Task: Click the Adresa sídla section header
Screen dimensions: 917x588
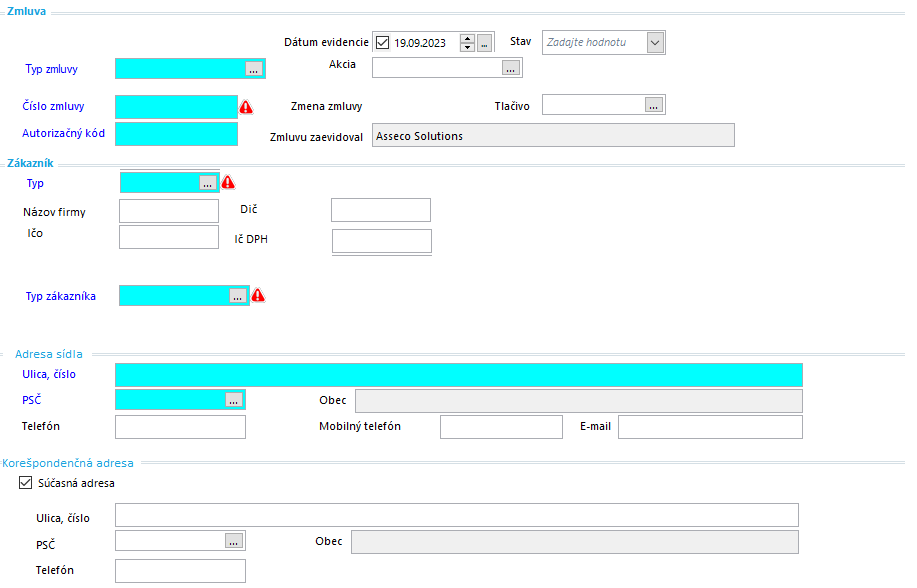Action: coord(49,354)
